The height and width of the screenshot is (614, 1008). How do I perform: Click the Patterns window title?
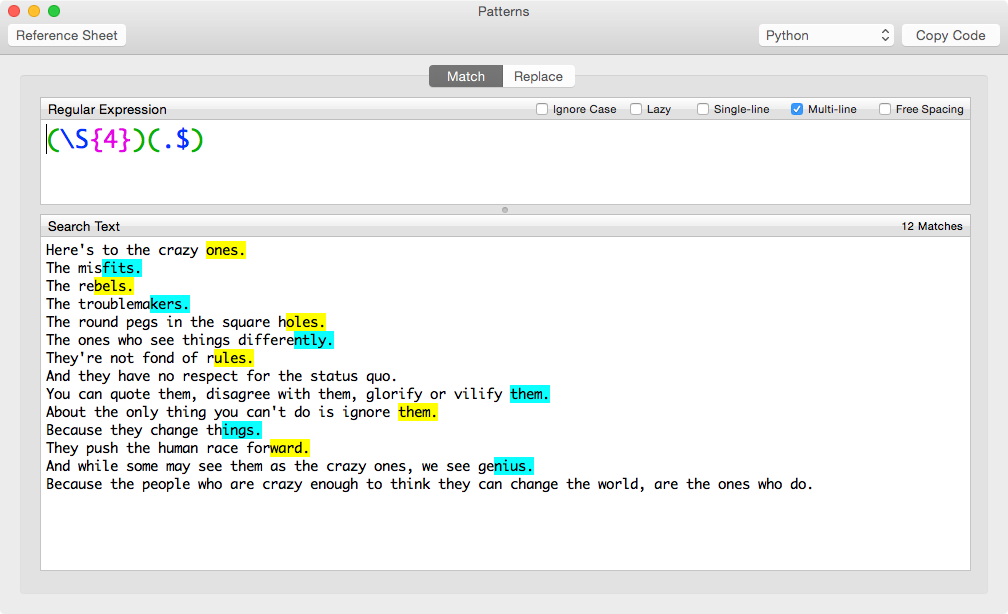pyautogui.click(x=503, y=11)
